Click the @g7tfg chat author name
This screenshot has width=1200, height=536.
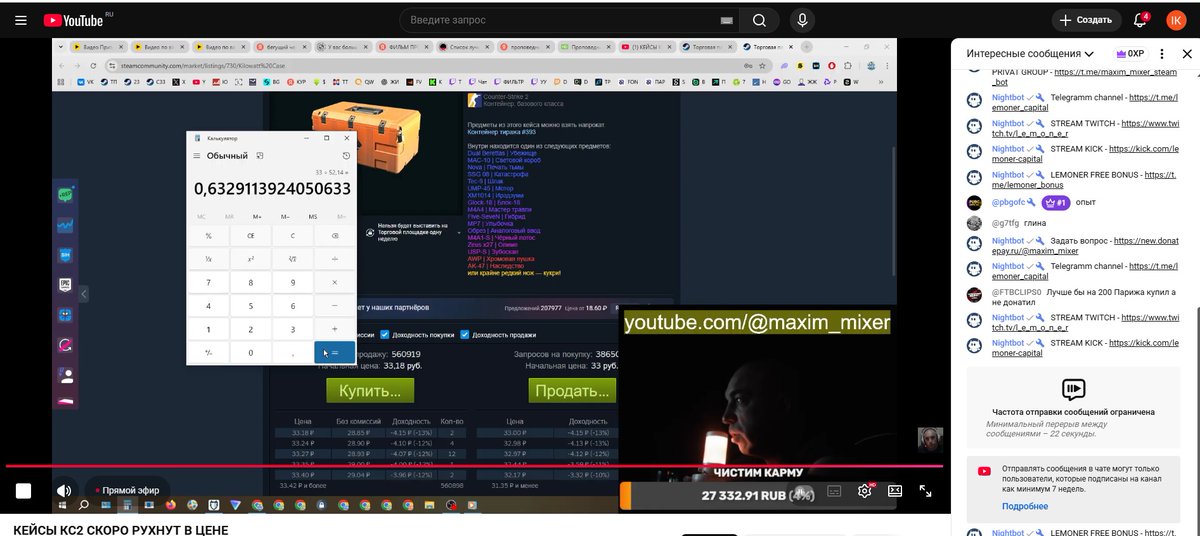1005,223
